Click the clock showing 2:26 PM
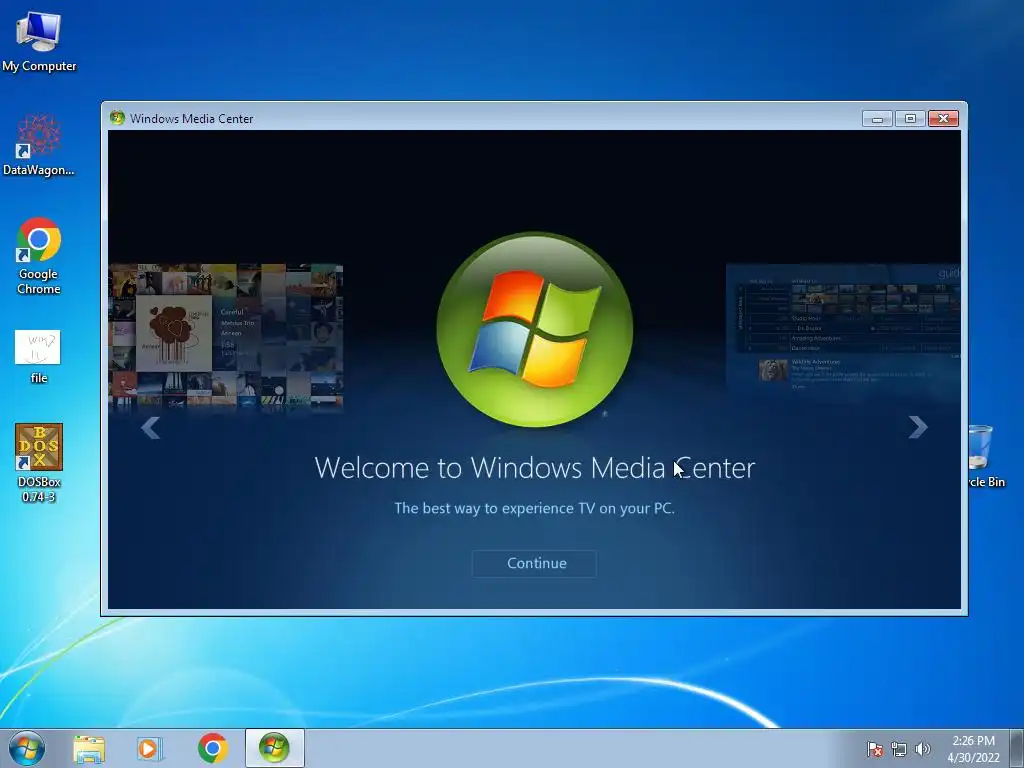1024x768 pixels. pos(973,749)
